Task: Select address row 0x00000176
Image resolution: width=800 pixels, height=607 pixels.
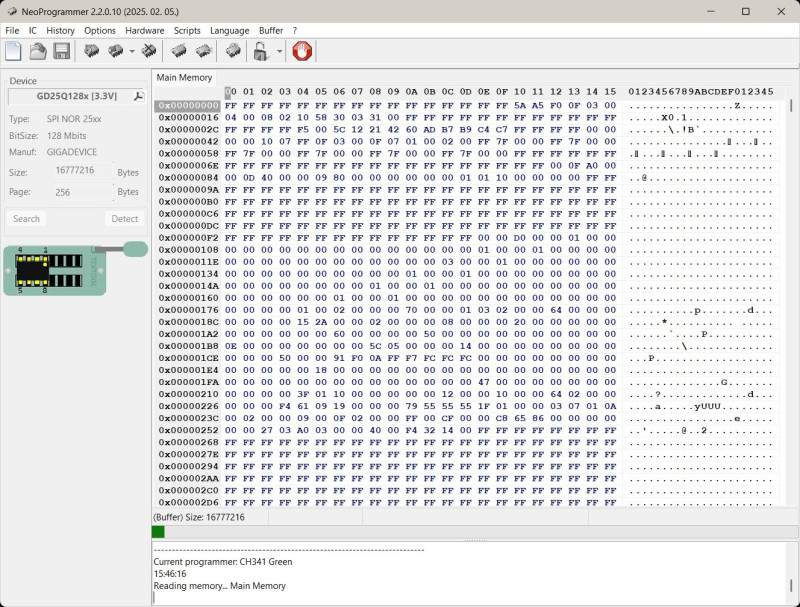Action: 188,310
